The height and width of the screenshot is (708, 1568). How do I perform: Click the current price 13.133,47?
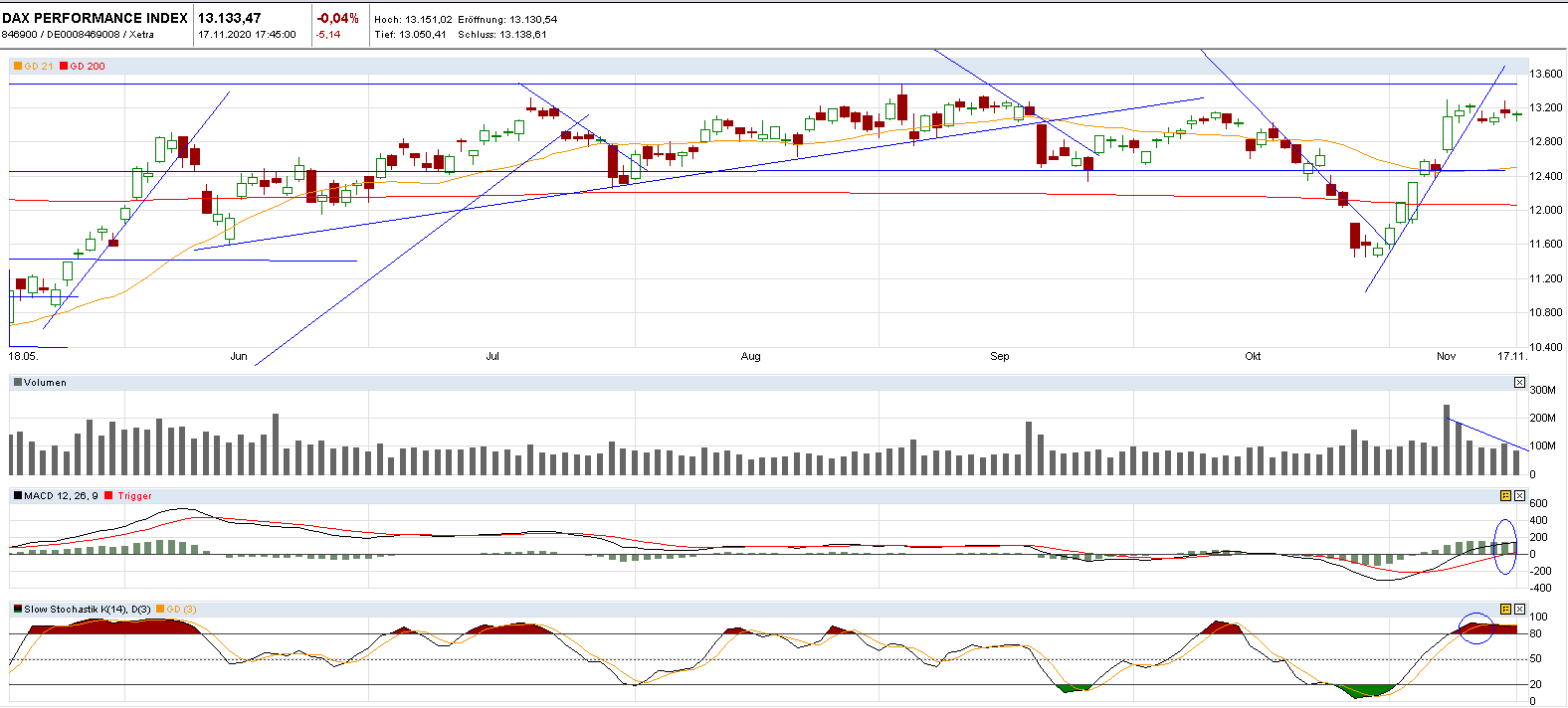pos(230,18)
